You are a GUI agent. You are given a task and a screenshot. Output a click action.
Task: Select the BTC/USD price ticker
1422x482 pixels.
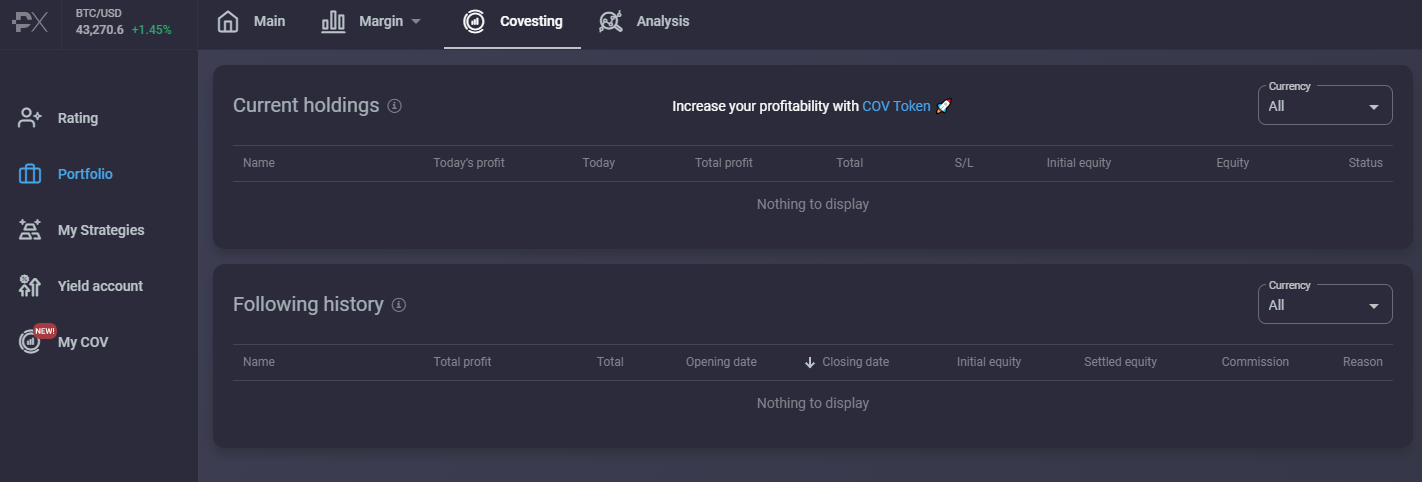(x=123, y=22)
